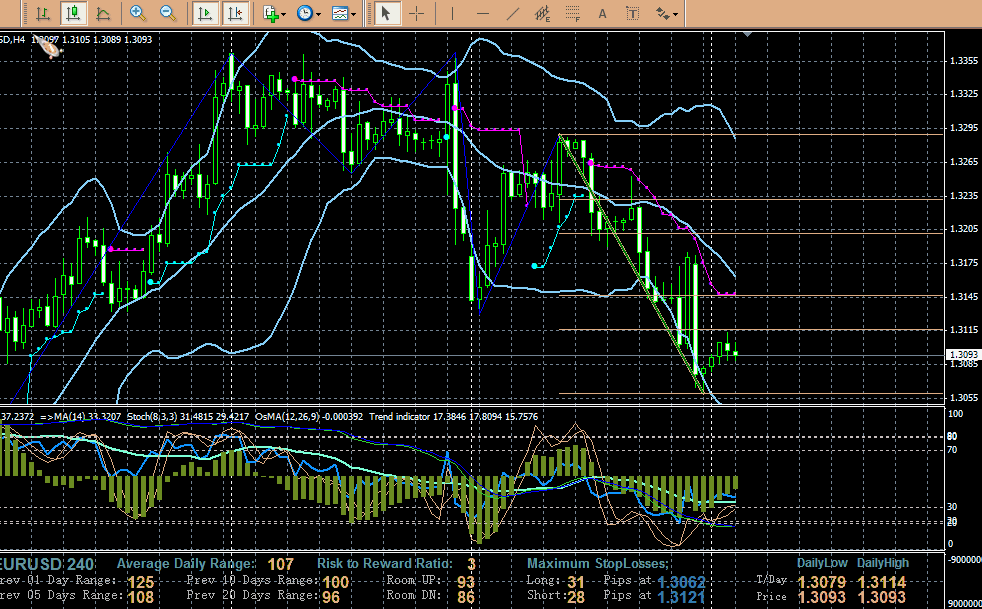The image size is (982, 609).
Task: Toggle chart auto scroll
Action: (204, 14)
